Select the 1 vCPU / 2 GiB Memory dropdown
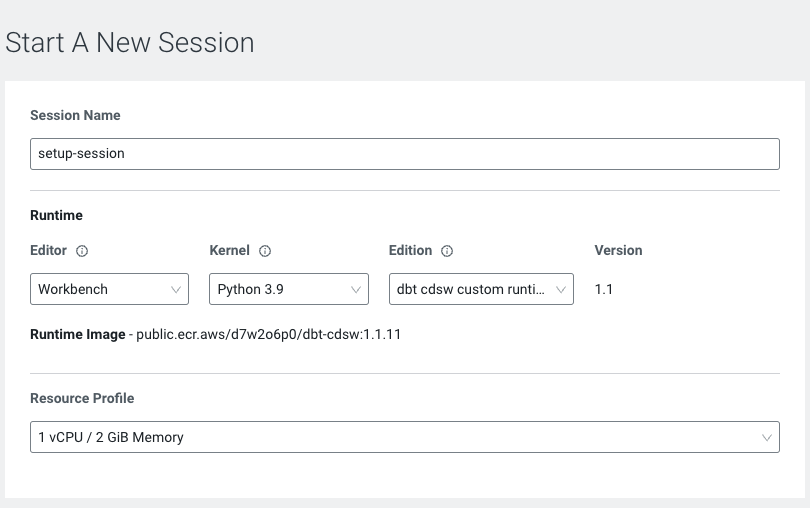This screenshot has width=810, height=508. tap(400, 437)
